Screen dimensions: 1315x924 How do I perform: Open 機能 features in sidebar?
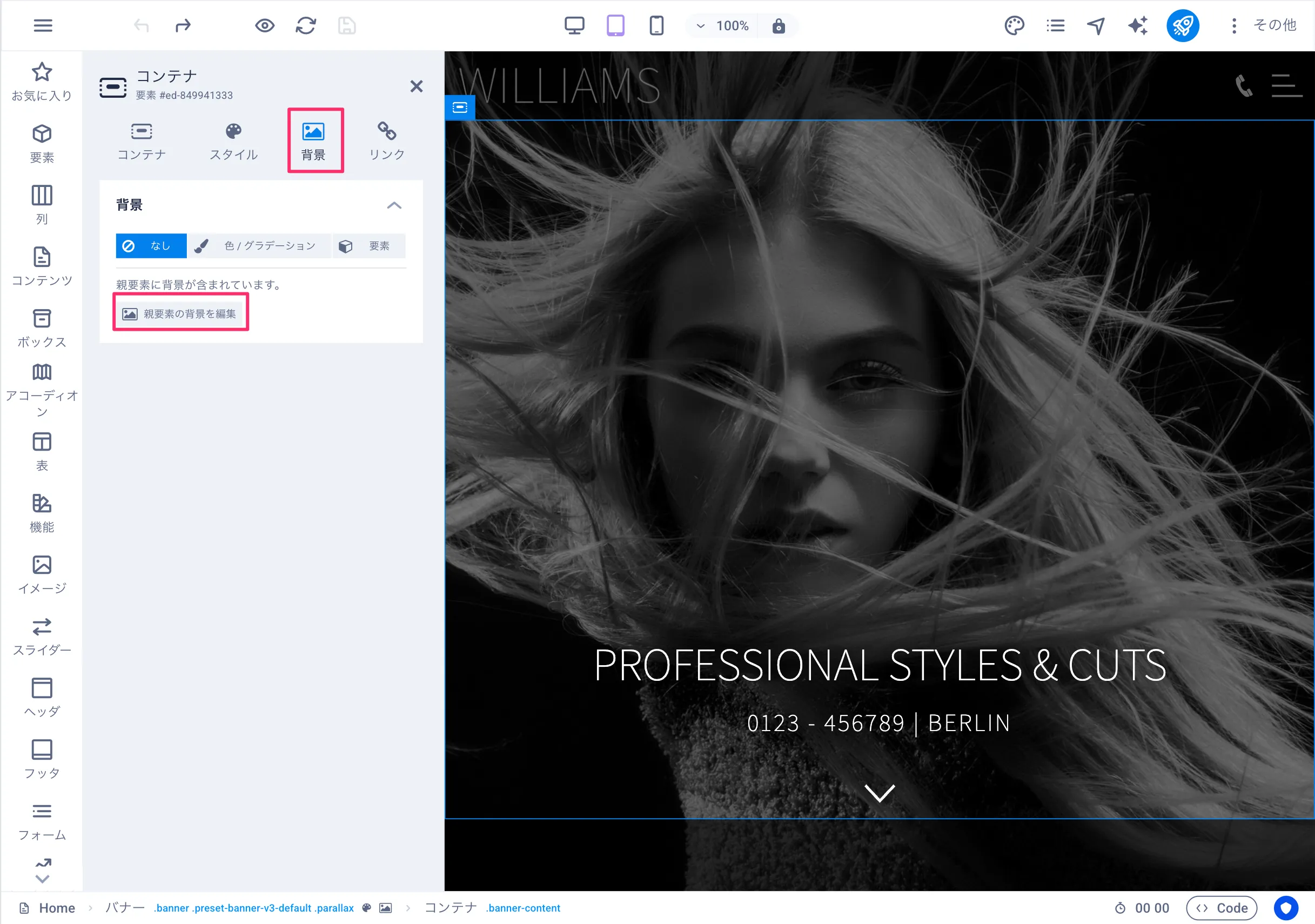click(x=42, y=513)
